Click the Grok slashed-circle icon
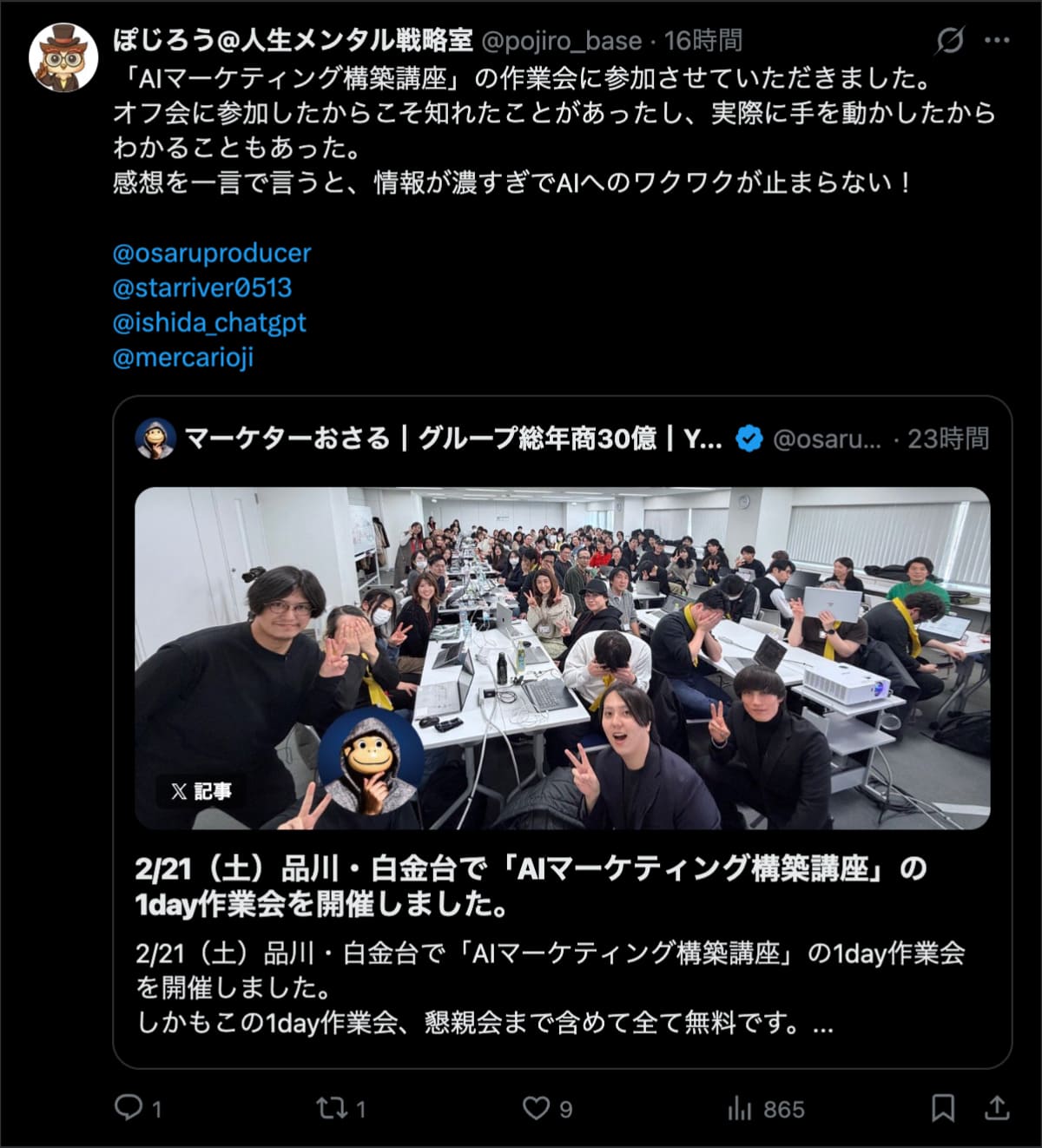The width and height of the screenshot is (1042, 1148). pos(950,40)
